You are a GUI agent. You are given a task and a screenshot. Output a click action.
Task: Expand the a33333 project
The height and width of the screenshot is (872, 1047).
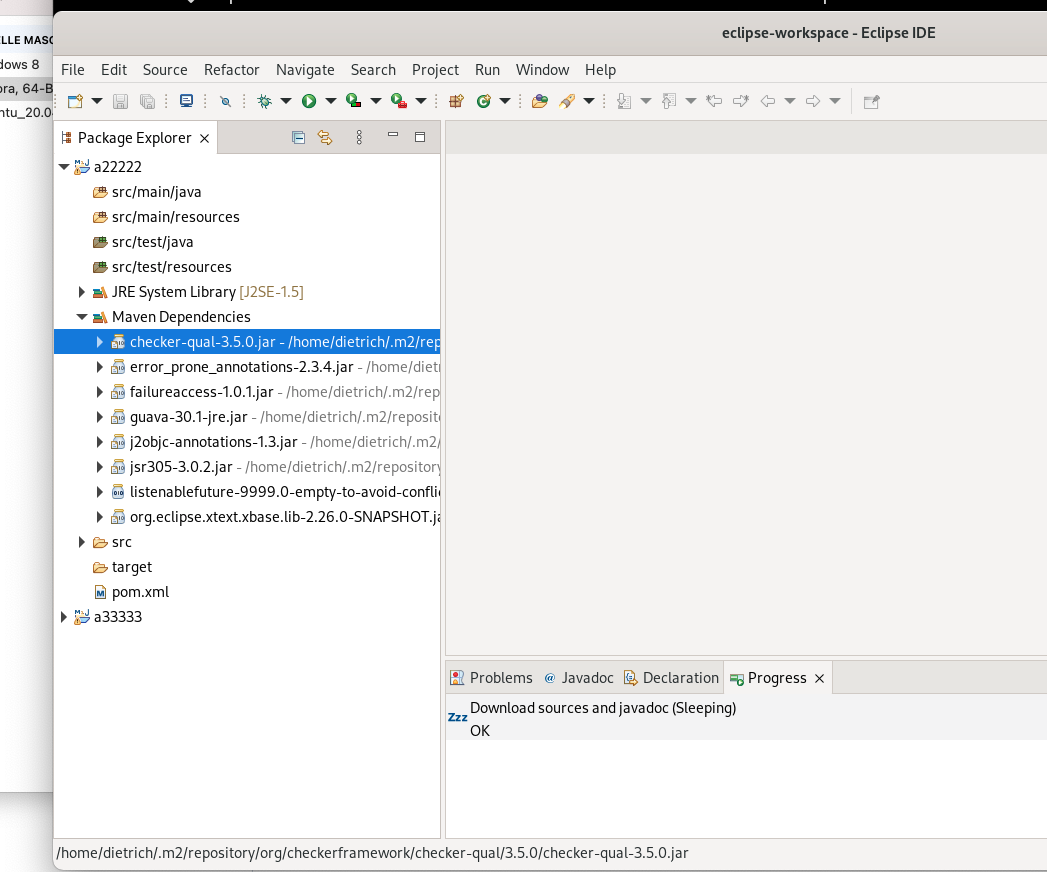pos(63,617)
